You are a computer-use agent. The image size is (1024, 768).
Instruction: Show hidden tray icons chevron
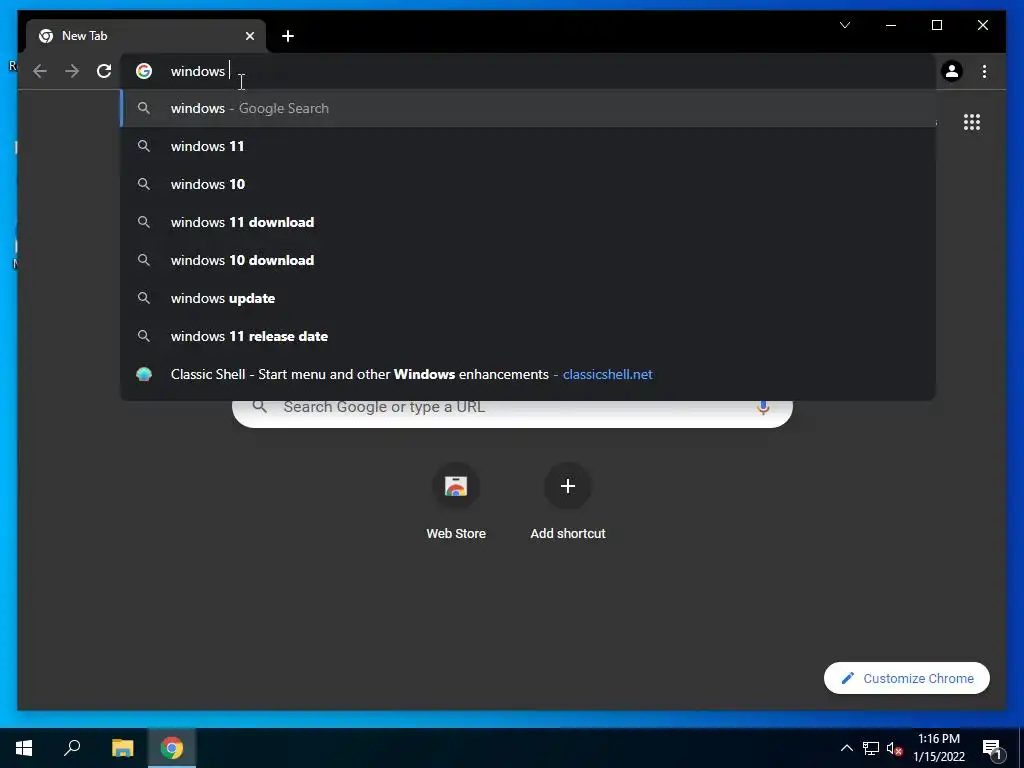(x=846, y=748)
